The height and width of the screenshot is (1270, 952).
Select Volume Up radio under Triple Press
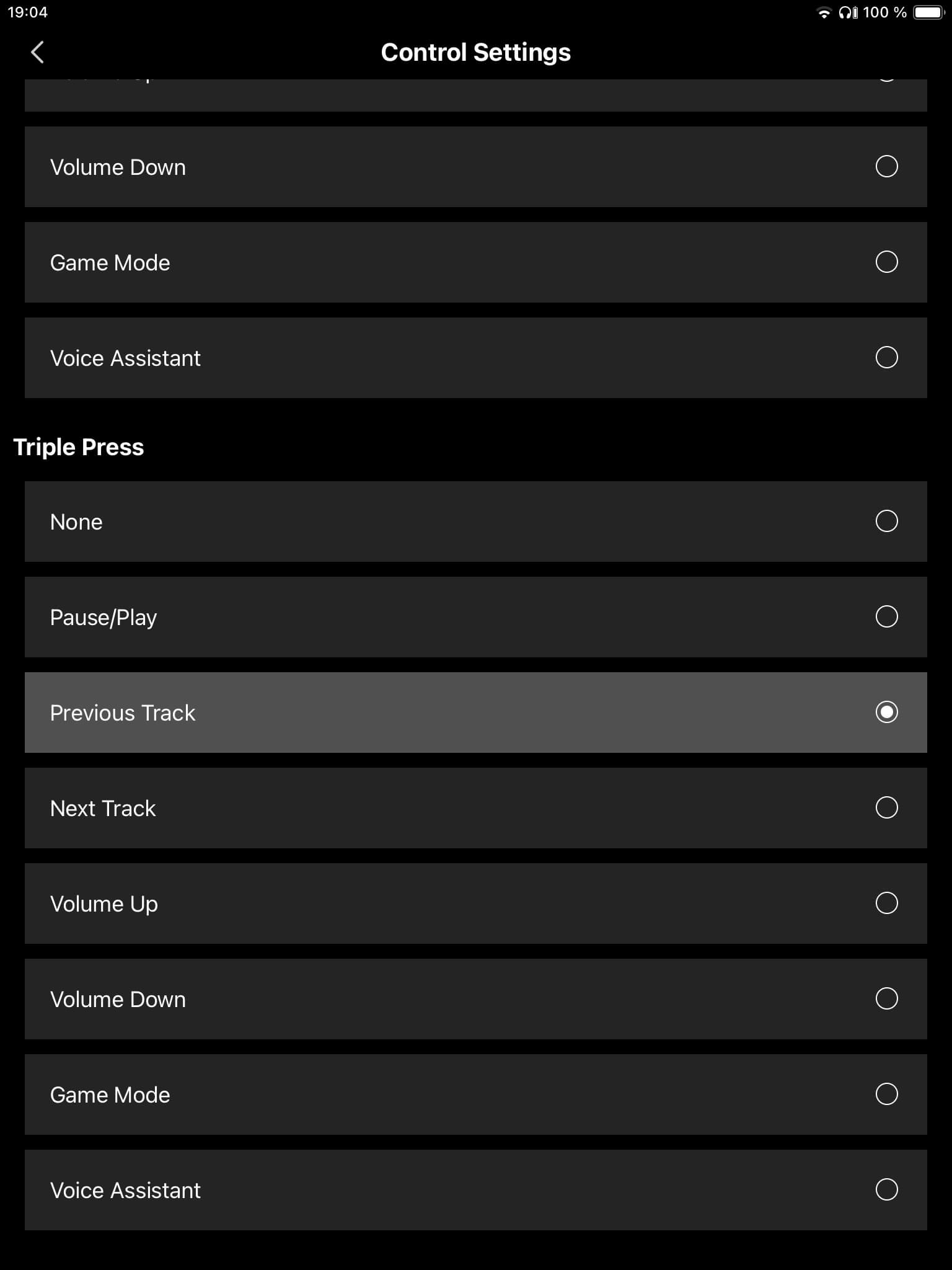click(886, 904)
